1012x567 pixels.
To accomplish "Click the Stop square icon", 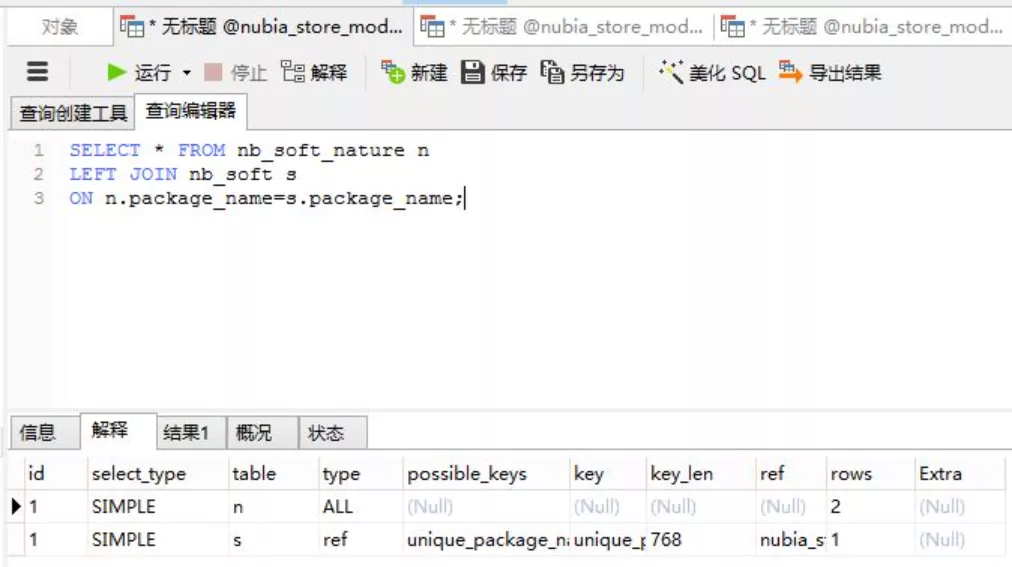I will click(213, 72).
